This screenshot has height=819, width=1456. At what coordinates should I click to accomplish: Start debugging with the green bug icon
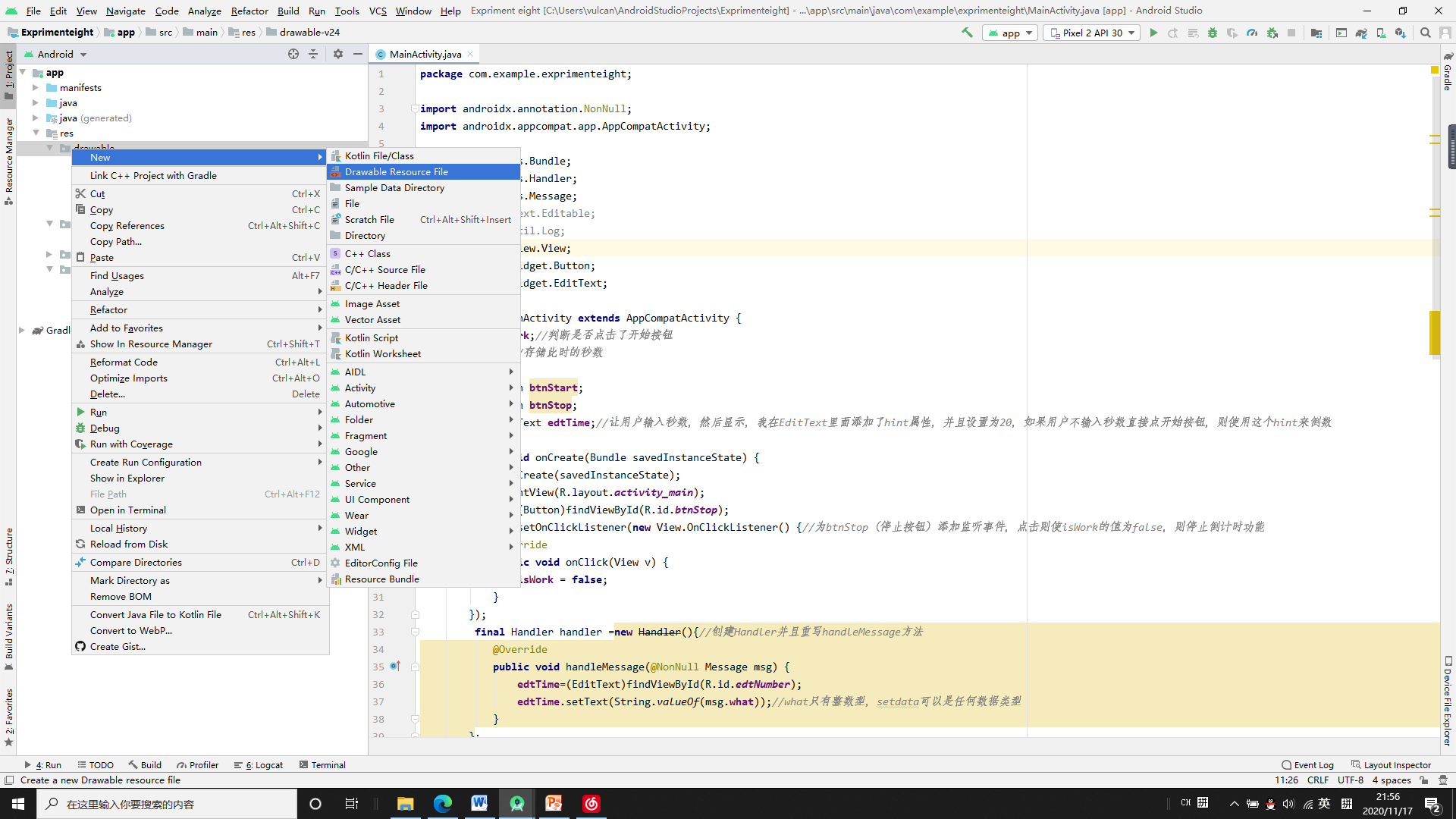1213,33
